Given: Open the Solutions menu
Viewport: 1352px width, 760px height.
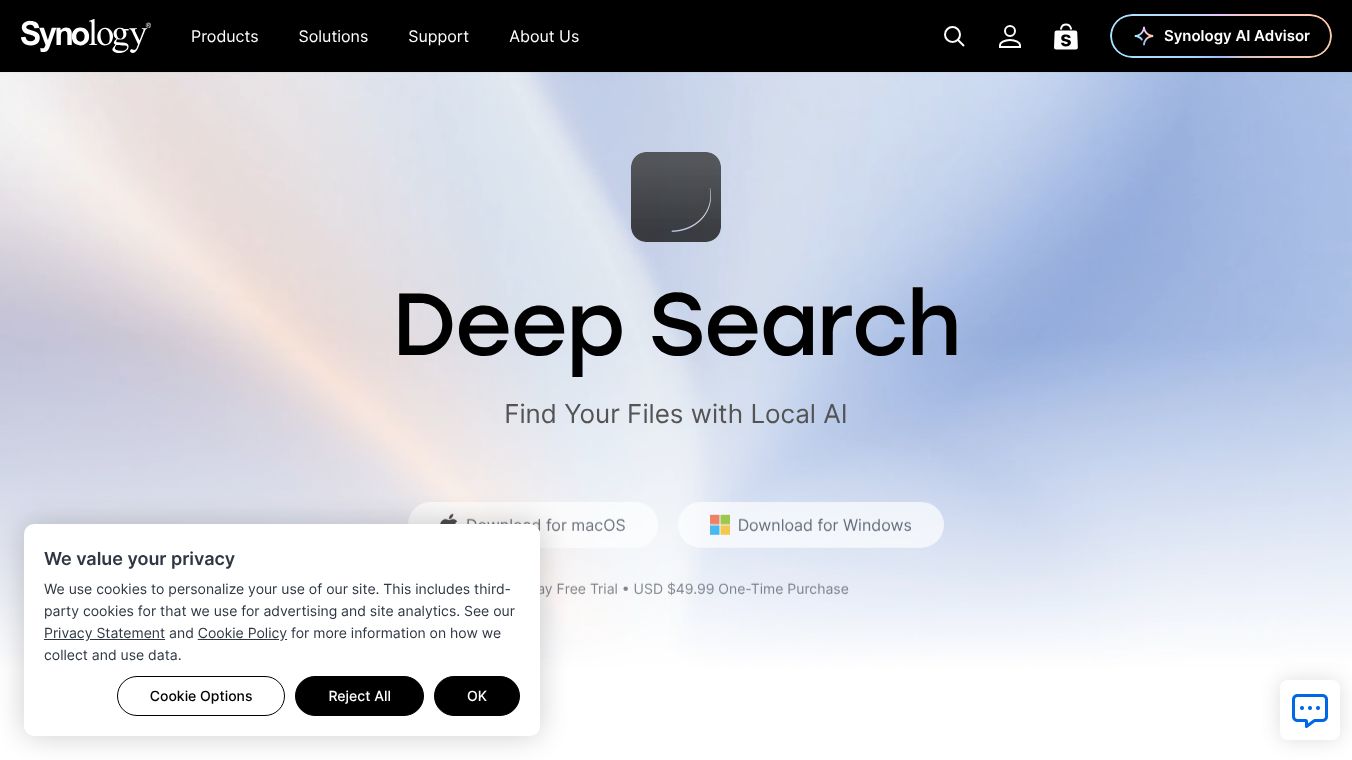Looking at the screenshot, I should [333, 36].
